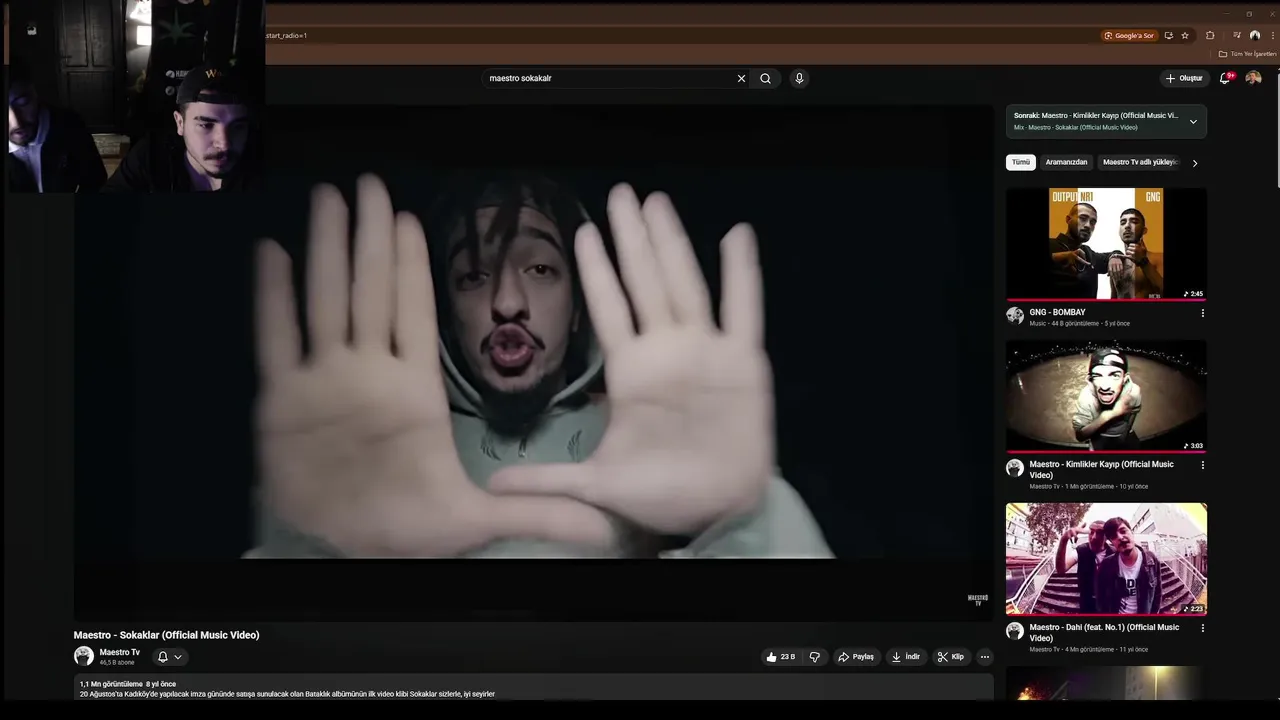Open more actions ellipsis below video
This screenshot has width=1280, height=720.
pos(985,657)
